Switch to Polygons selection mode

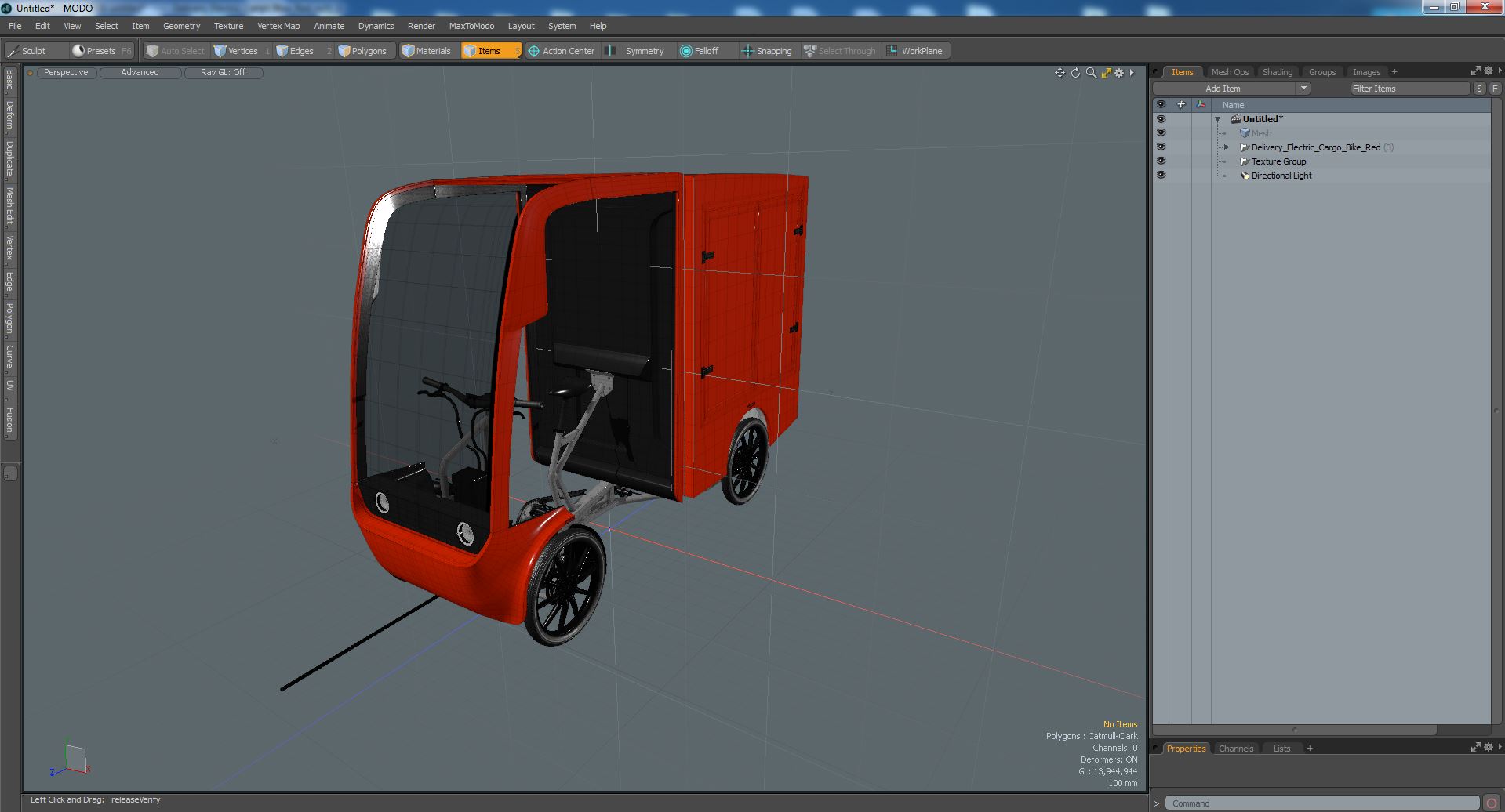tap(365, 51)
